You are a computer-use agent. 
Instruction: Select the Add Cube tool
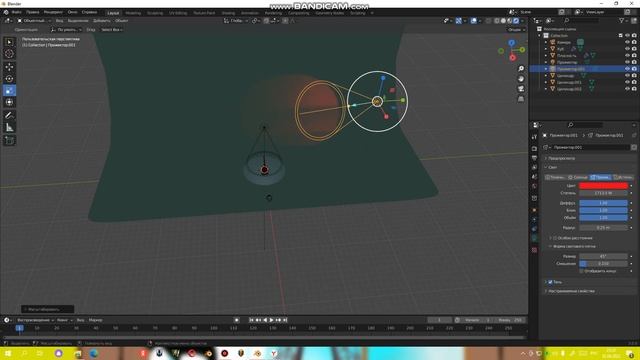click(9, 141)
